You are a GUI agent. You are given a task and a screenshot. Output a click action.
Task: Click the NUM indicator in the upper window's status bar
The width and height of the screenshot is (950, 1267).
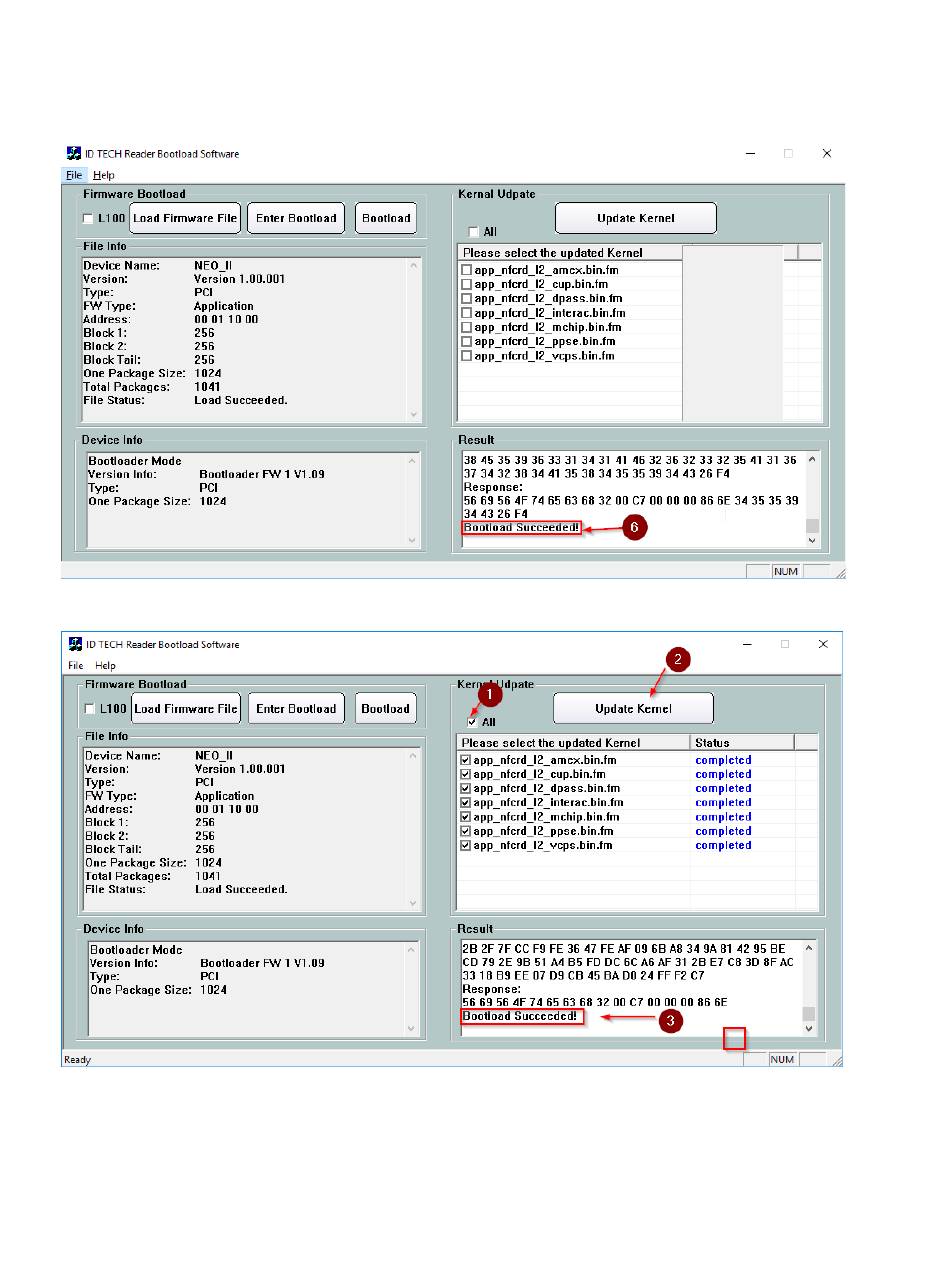785,571
